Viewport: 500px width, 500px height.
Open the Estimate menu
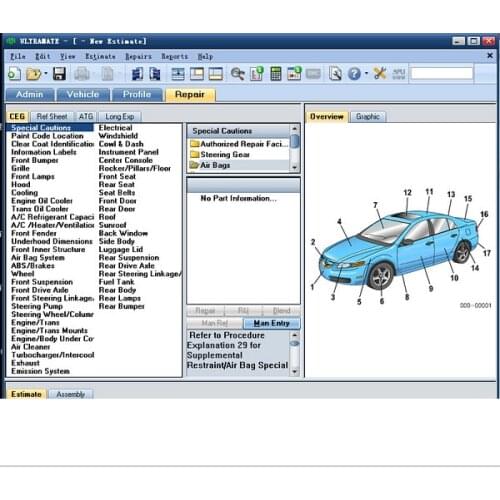(x=100, y=56)
